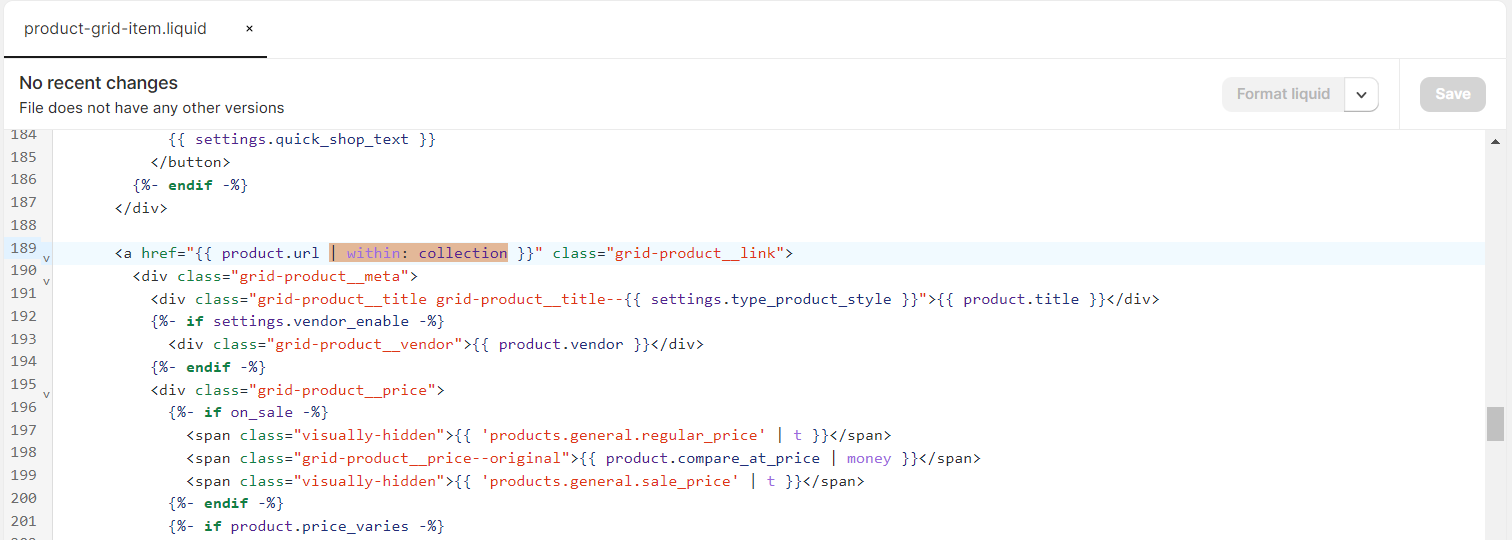Collapse the code fold arrow at line 189
Image resolution: width=1512 pixels, height=540 pixels.
(46, 259)
